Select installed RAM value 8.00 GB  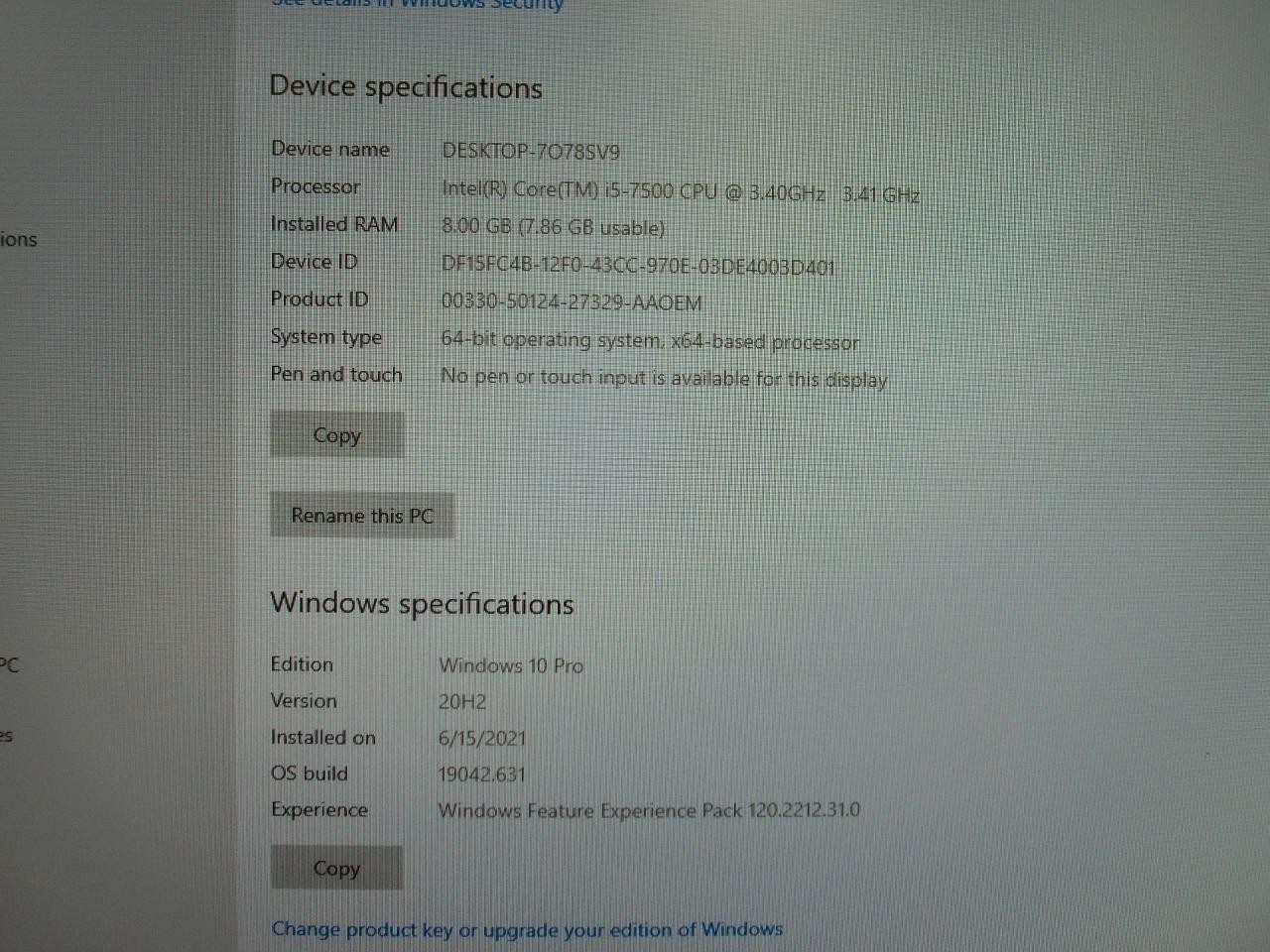click(553, 227)
